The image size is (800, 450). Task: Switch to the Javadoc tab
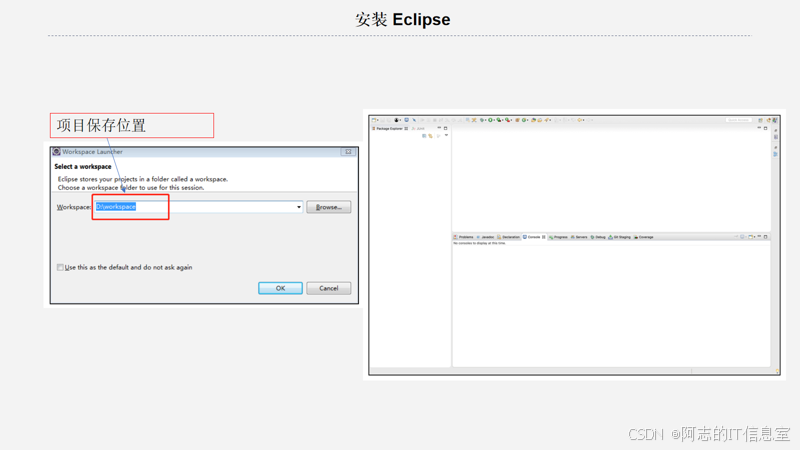(486, 237)
